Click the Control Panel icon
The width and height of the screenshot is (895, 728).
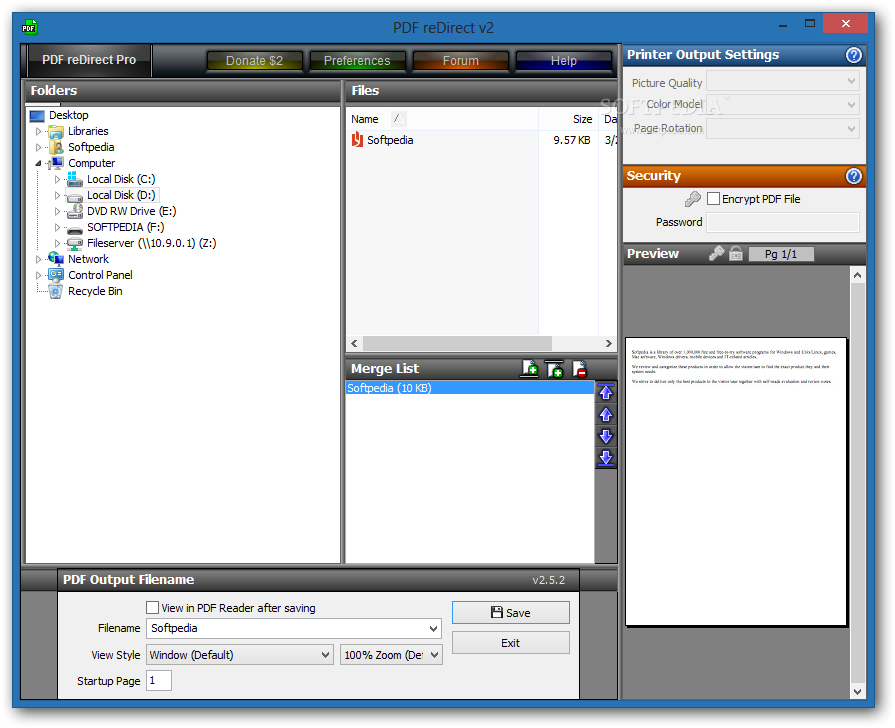click(x=55, y=275)
